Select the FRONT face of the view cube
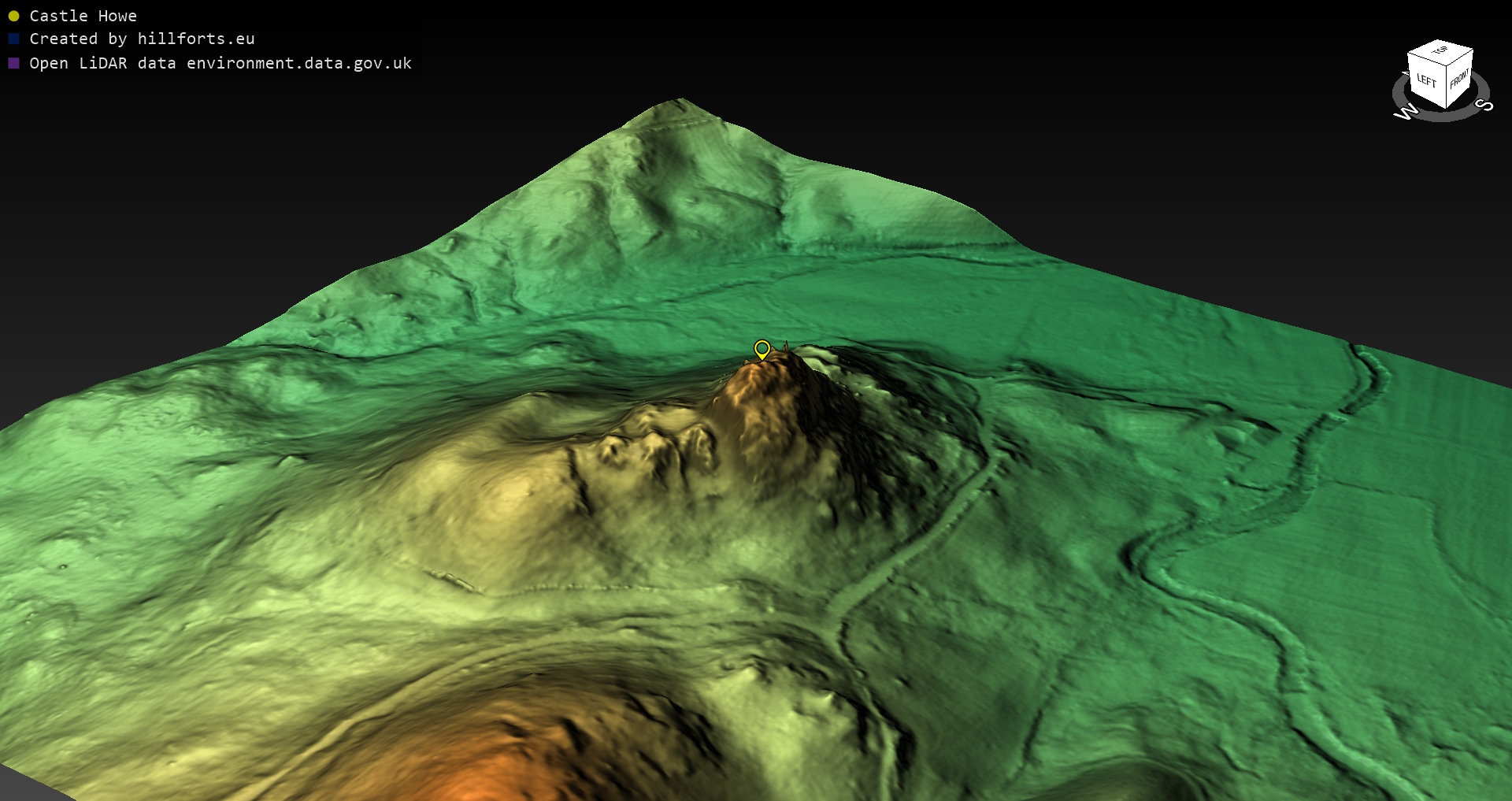The width and height of the screenshot is (1512, 801). 1459,78
